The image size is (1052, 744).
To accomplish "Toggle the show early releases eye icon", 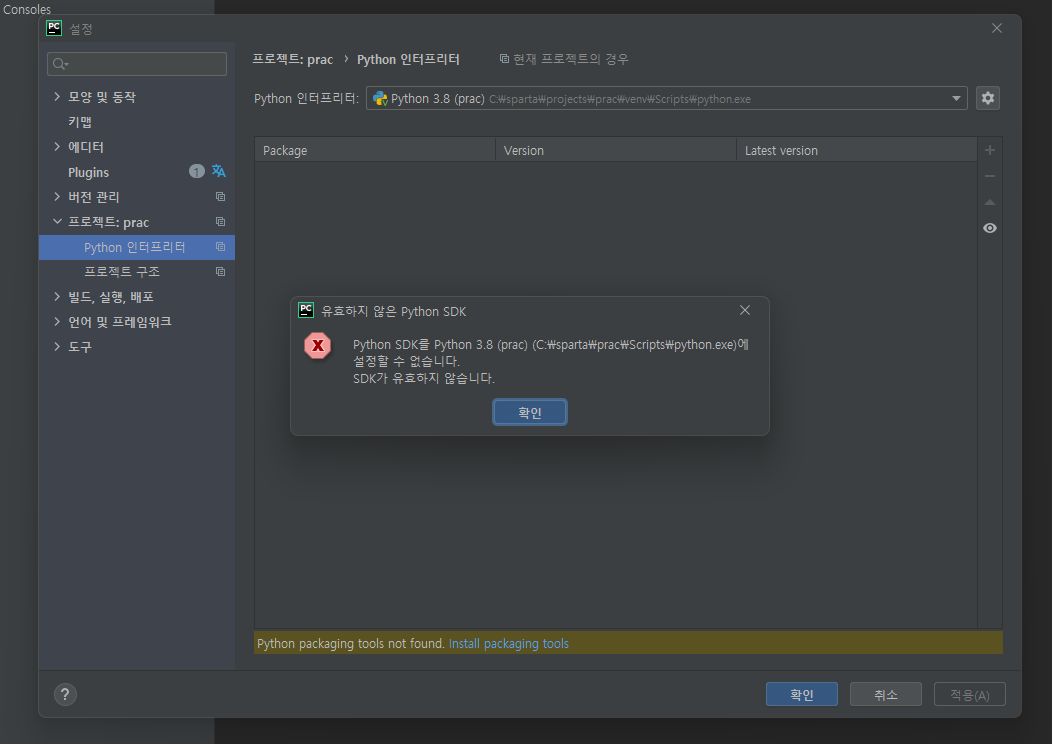I will click(990, 228).
